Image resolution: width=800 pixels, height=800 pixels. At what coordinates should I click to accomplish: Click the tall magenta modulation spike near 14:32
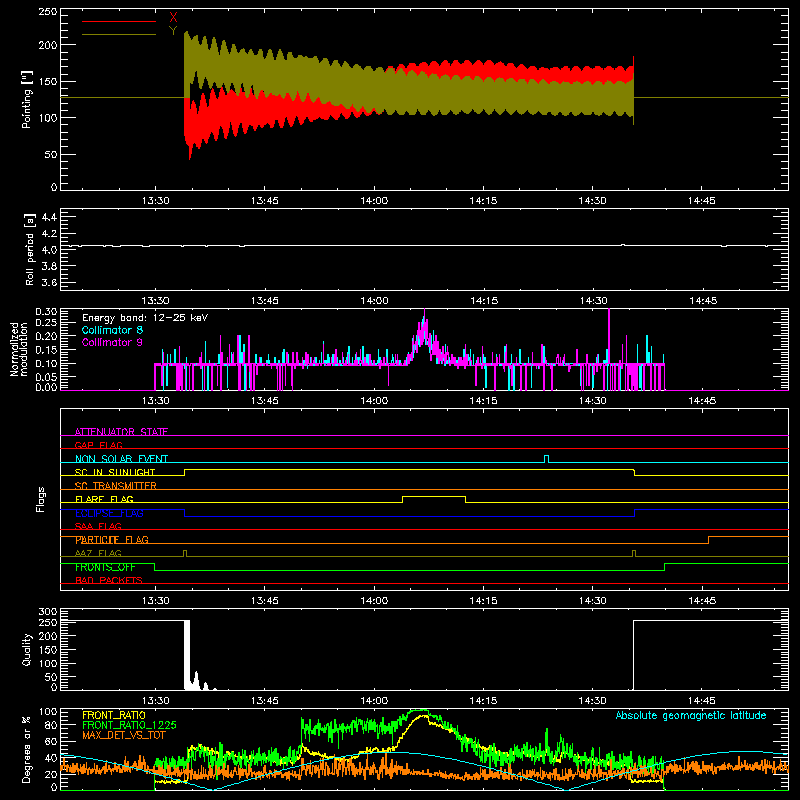click(x=609, y=337)
